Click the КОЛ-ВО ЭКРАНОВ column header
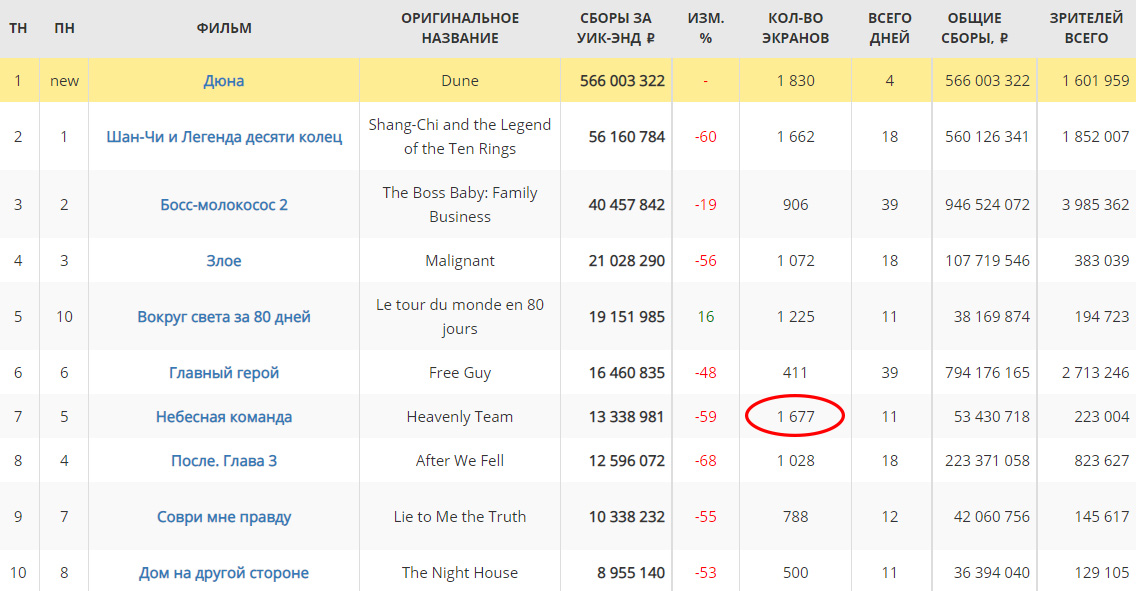Screen dimensions: 1136x591 (795, 28)
